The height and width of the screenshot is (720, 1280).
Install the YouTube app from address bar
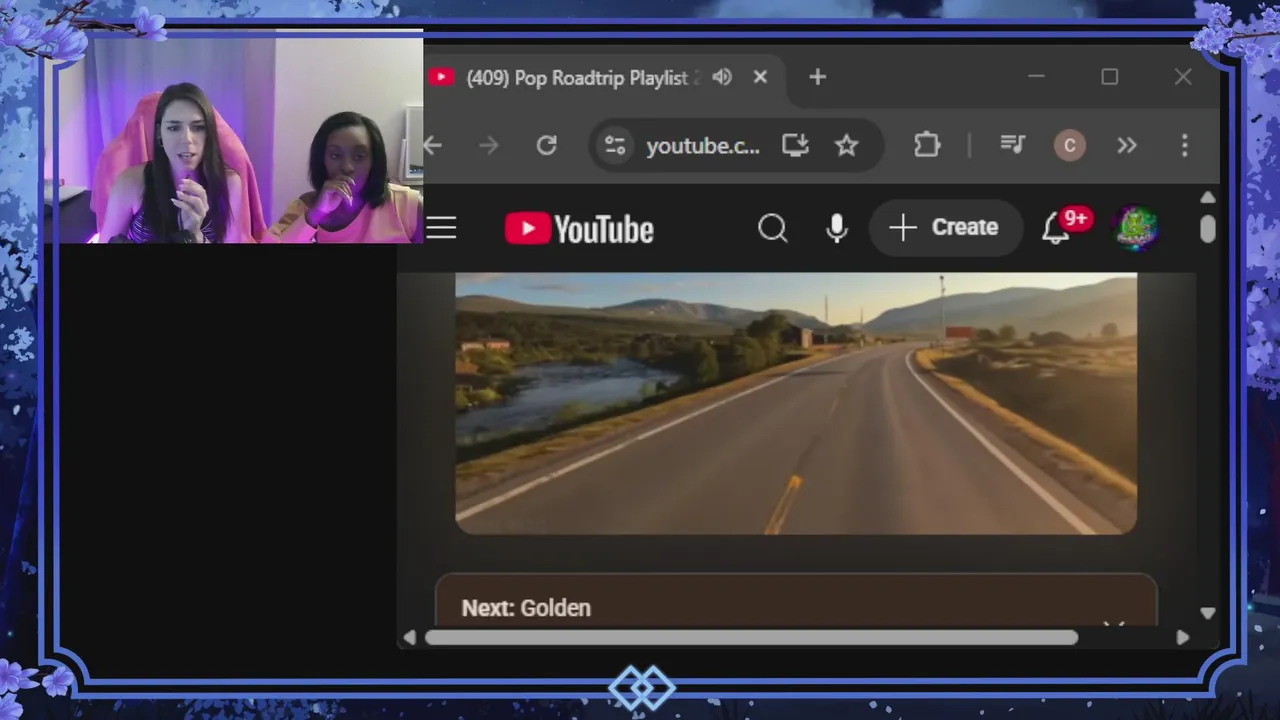point(795,146)
